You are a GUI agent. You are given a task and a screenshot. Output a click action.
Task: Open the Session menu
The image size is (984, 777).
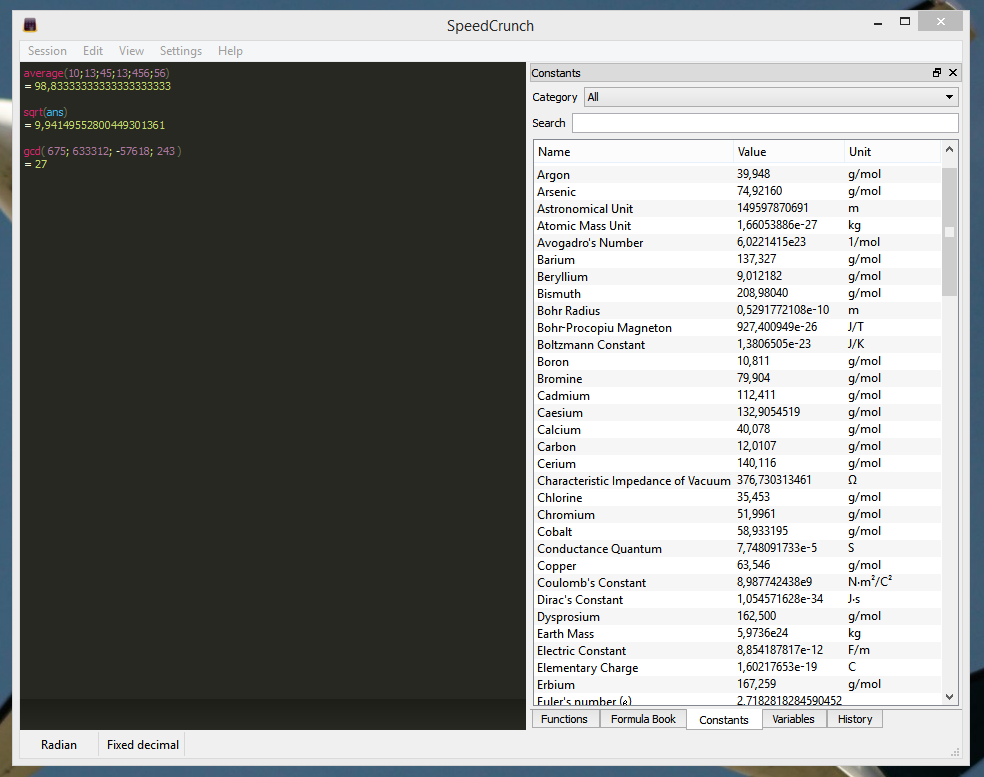coord(47,50)
